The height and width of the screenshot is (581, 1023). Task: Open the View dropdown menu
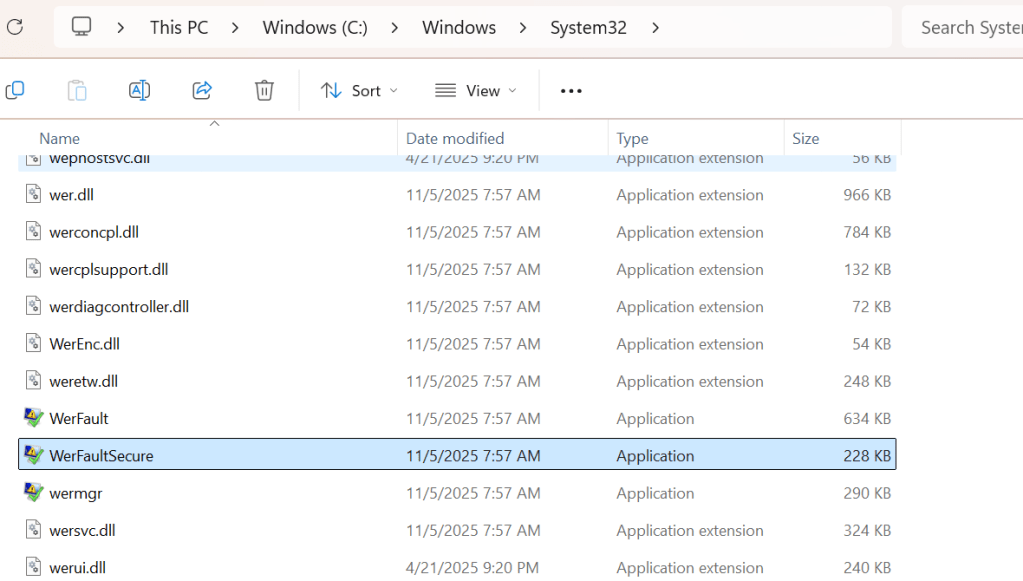click(x=476, y=91)
